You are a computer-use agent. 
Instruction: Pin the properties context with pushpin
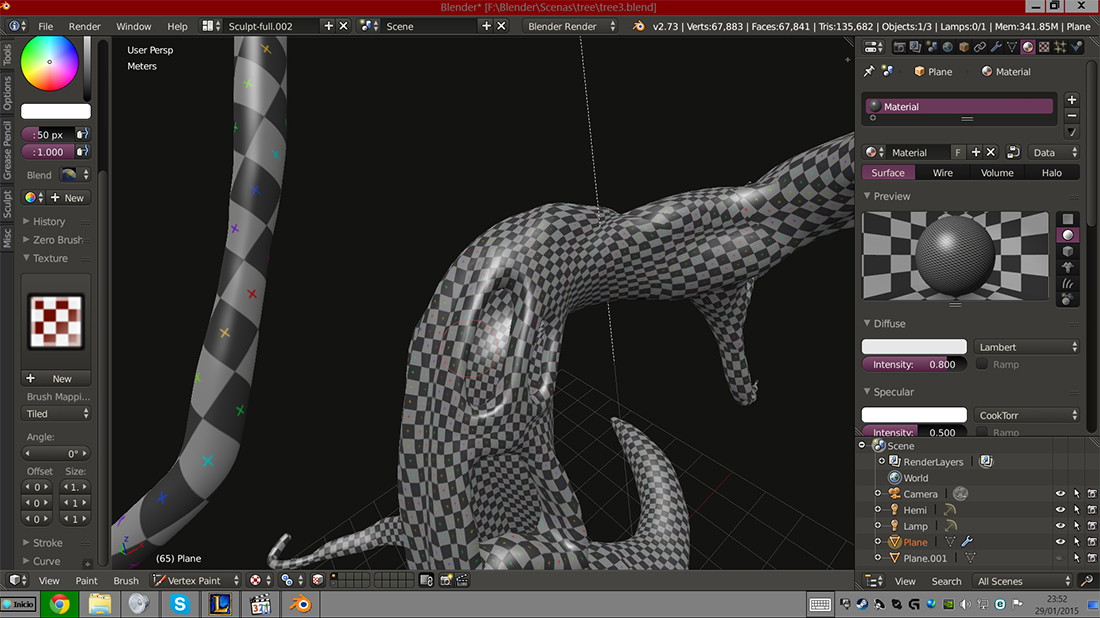point(869,72)
